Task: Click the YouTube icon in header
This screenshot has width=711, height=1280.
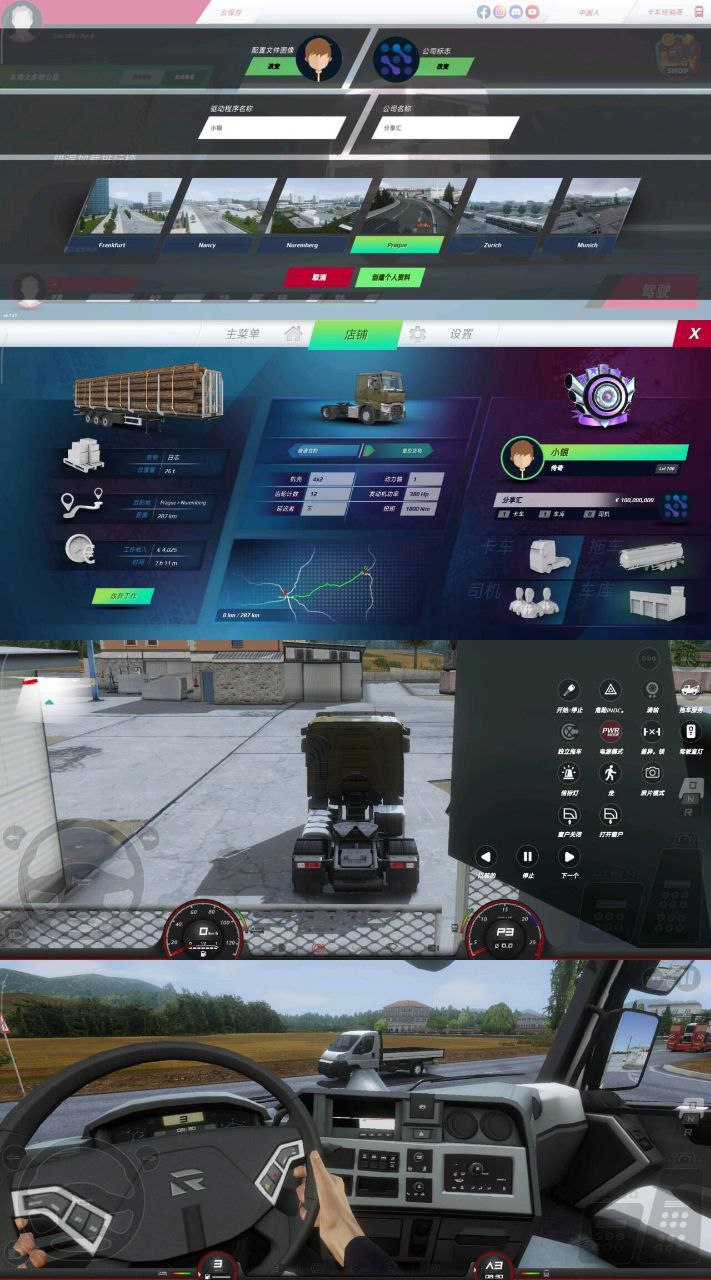Action: coord(532,12)
